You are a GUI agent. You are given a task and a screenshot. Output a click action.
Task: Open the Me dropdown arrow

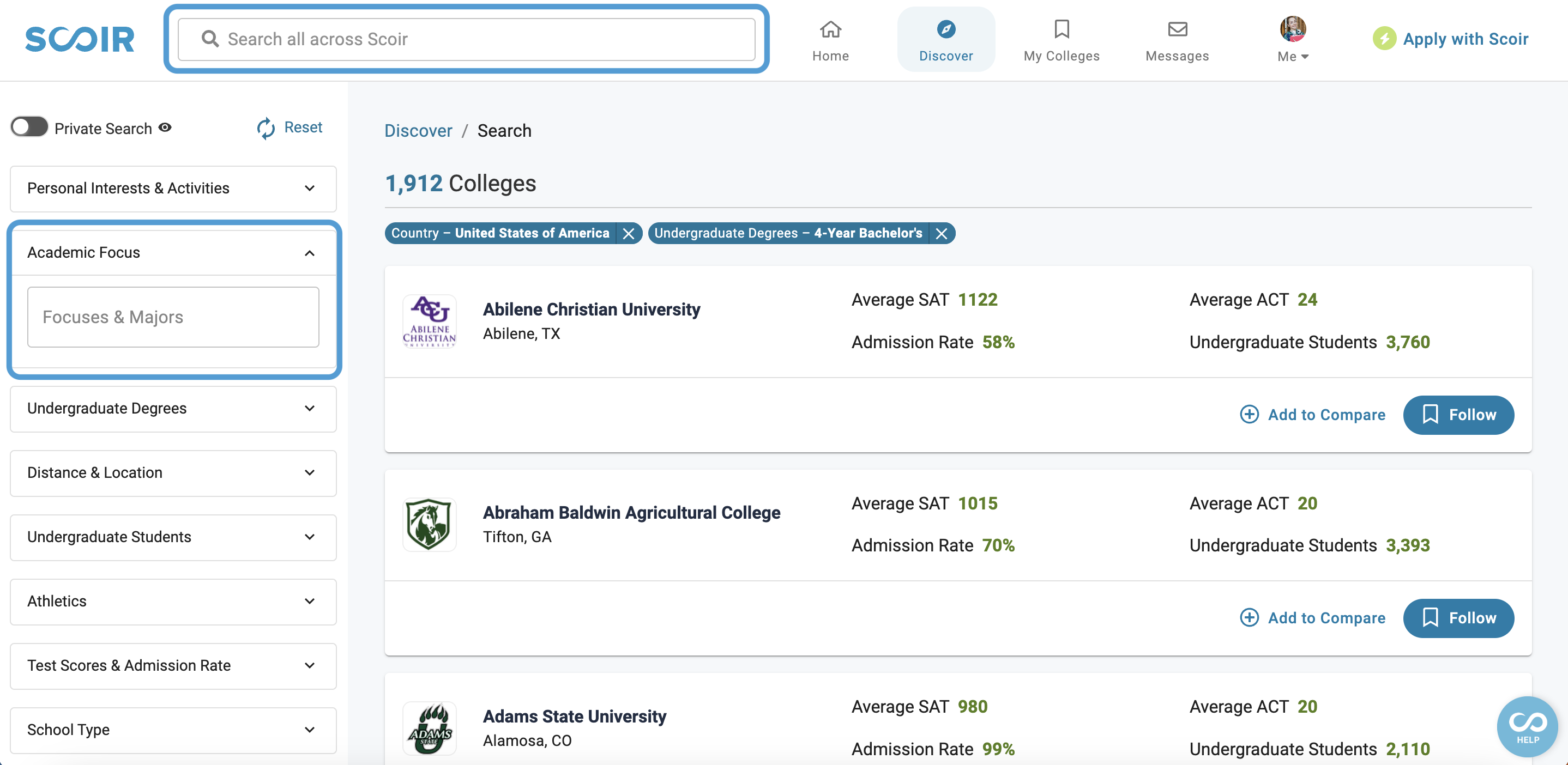[x=1305, y=57]
